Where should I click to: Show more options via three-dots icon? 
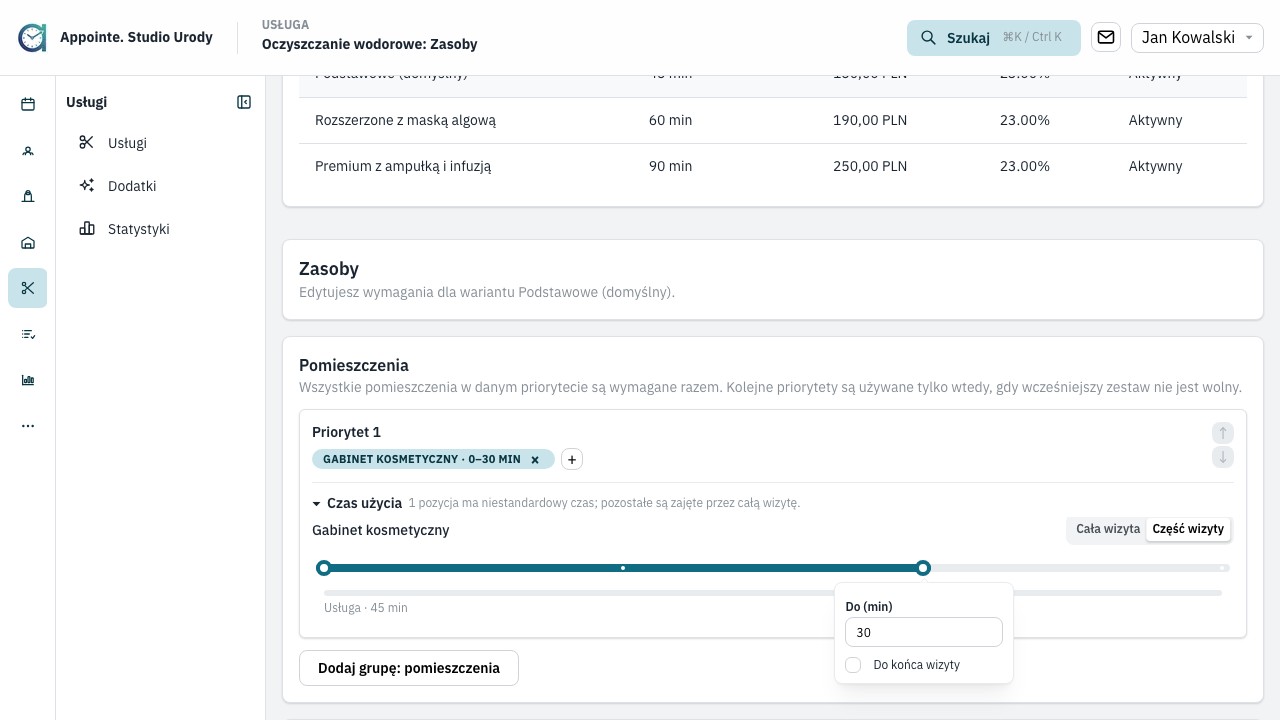28,426
